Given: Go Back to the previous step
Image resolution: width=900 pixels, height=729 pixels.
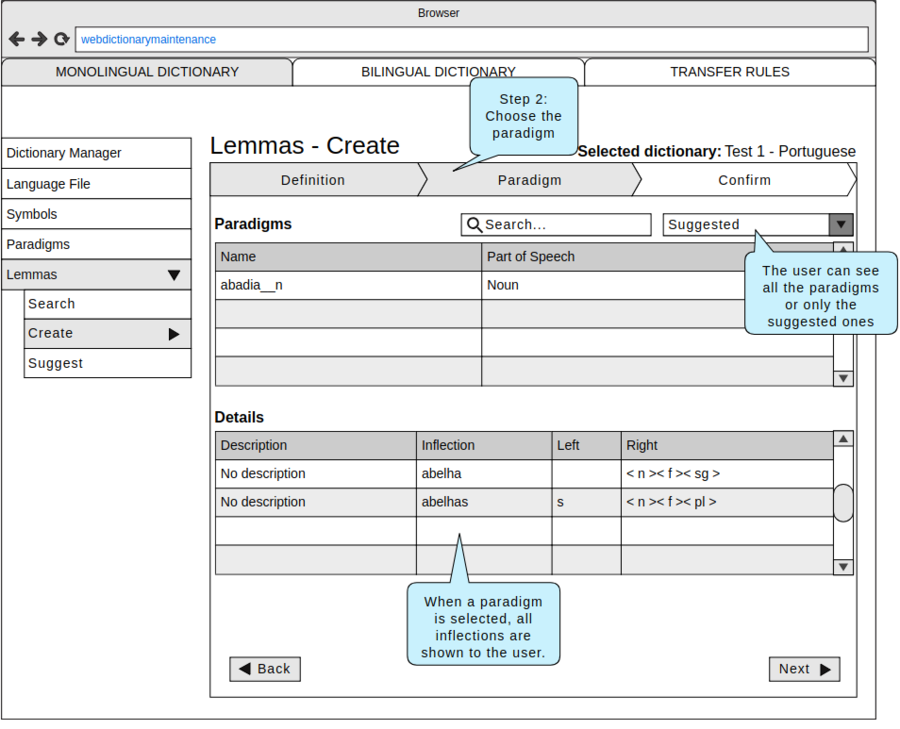Looking at the screenshot, I should pyautogui.click(x=265, y=669).
